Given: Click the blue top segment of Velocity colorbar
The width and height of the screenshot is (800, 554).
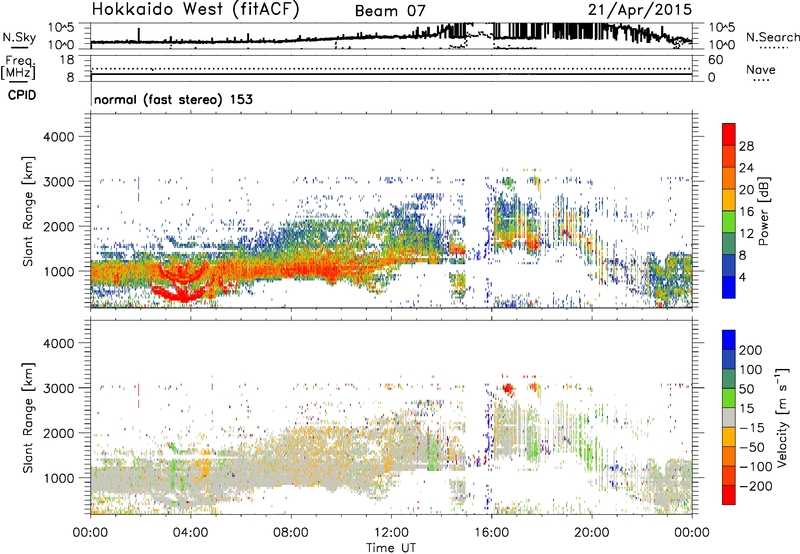Looking at the screenshot, I should [x=729, y=340].
